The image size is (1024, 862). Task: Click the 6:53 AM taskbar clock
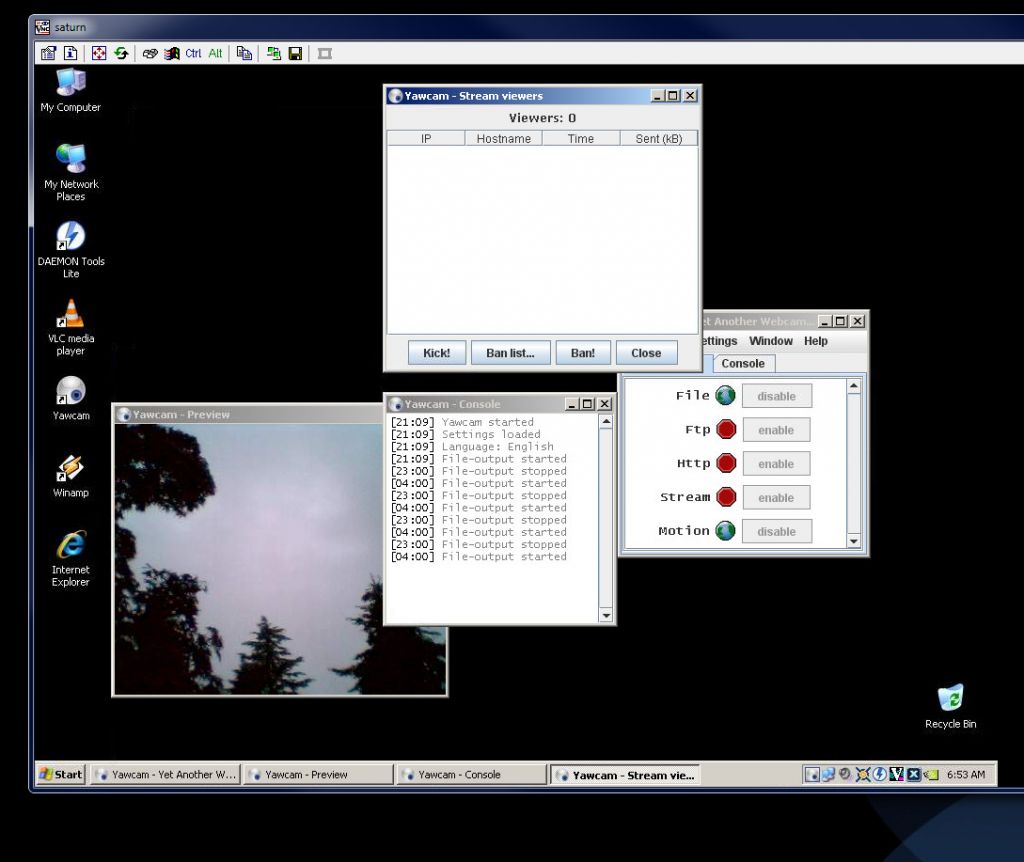(x=966, y=774)
